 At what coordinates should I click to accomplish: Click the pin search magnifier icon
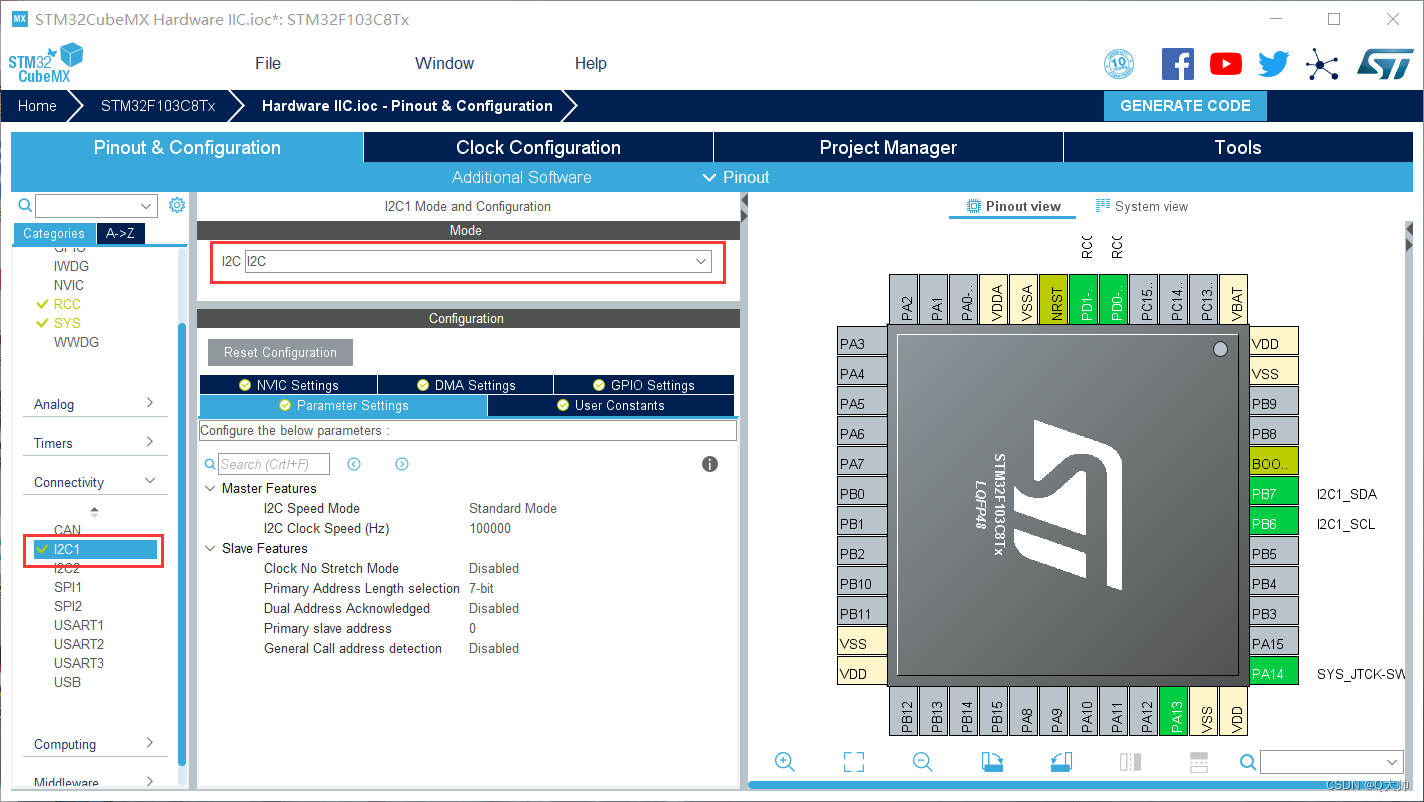coord(1248,762)
